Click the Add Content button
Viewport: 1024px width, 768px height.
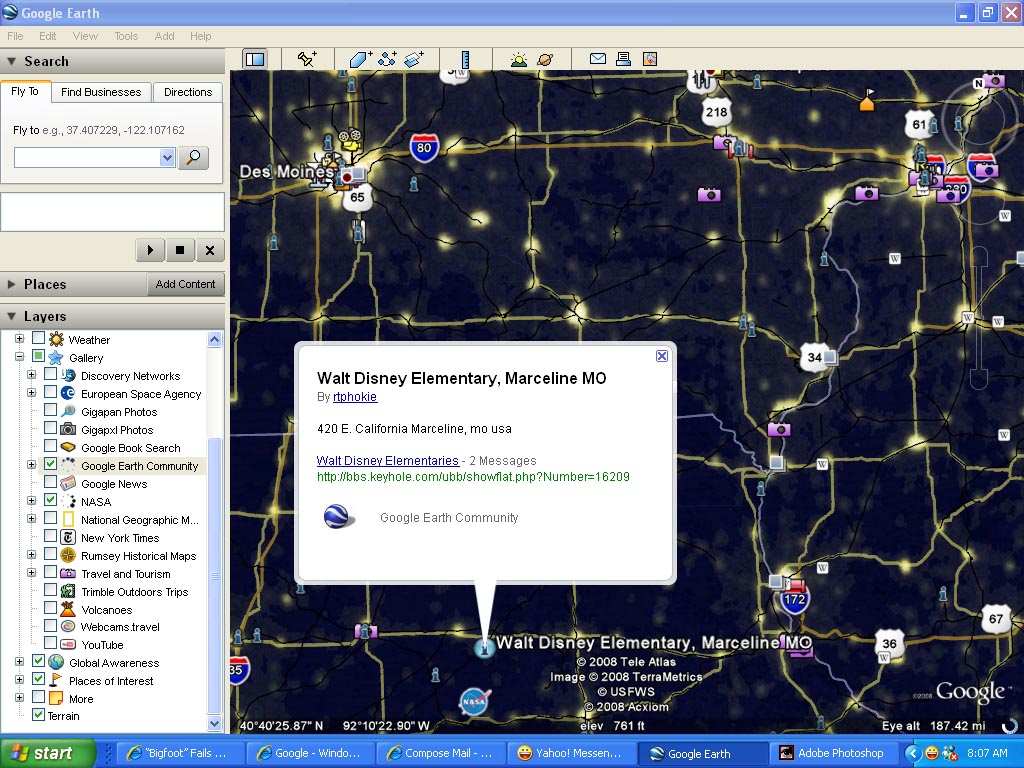[x=185, y=284]
